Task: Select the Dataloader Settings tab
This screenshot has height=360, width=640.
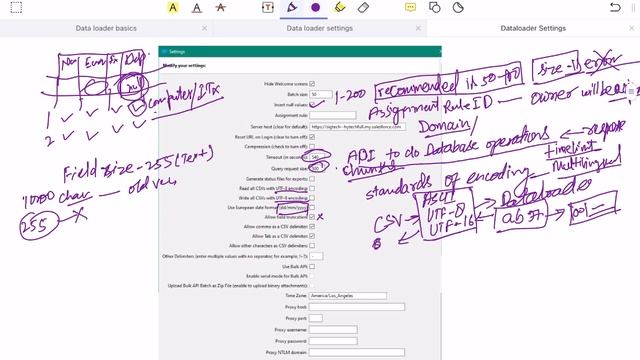Action: tap(533, 28)
